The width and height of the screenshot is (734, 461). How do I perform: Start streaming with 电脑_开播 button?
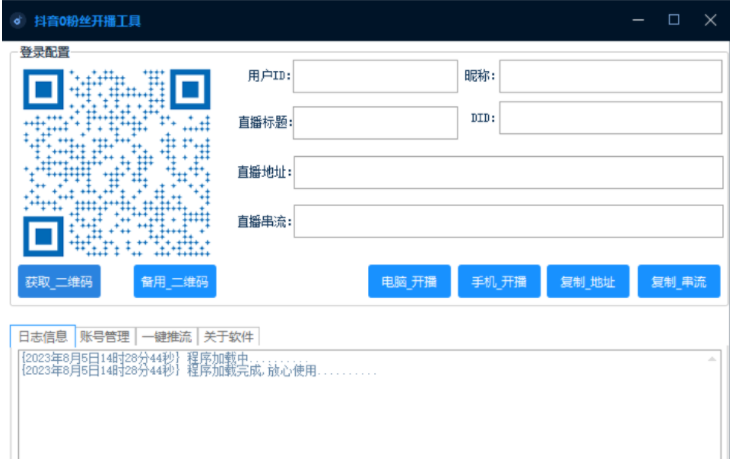coord(409,282)
